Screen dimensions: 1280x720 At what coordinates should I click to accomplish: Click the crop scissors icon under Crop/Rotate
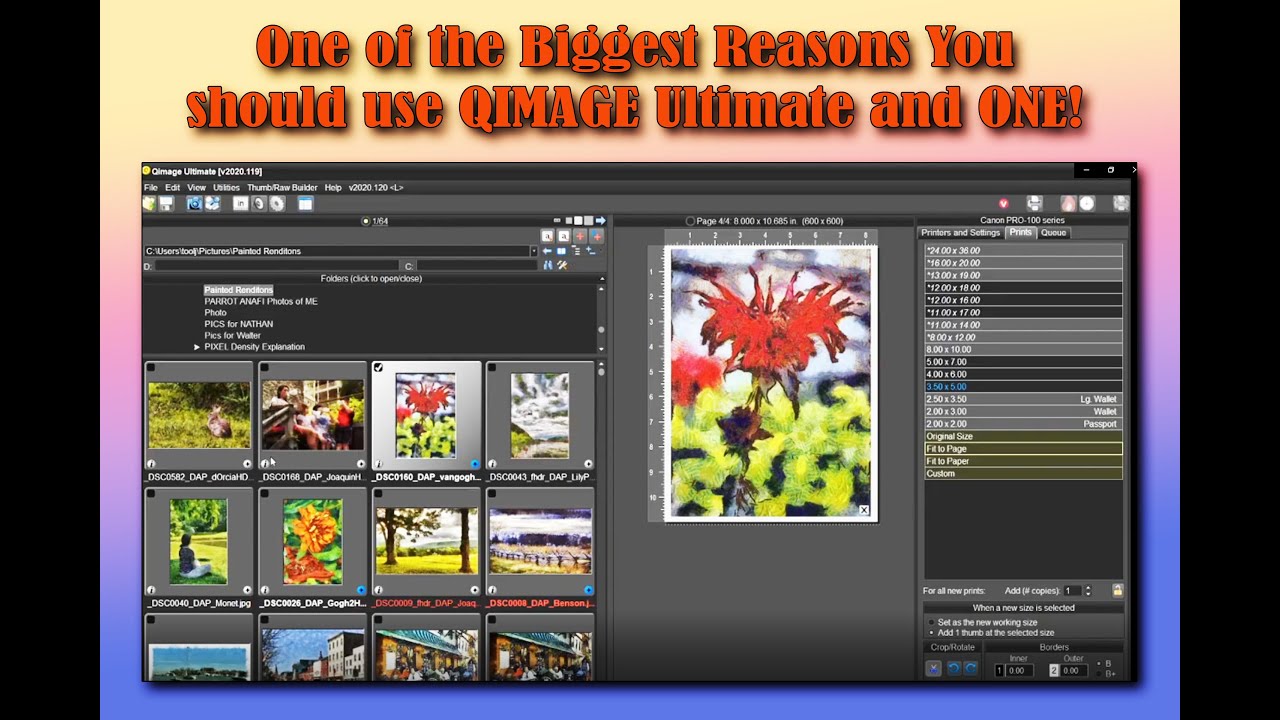[933, 668]
